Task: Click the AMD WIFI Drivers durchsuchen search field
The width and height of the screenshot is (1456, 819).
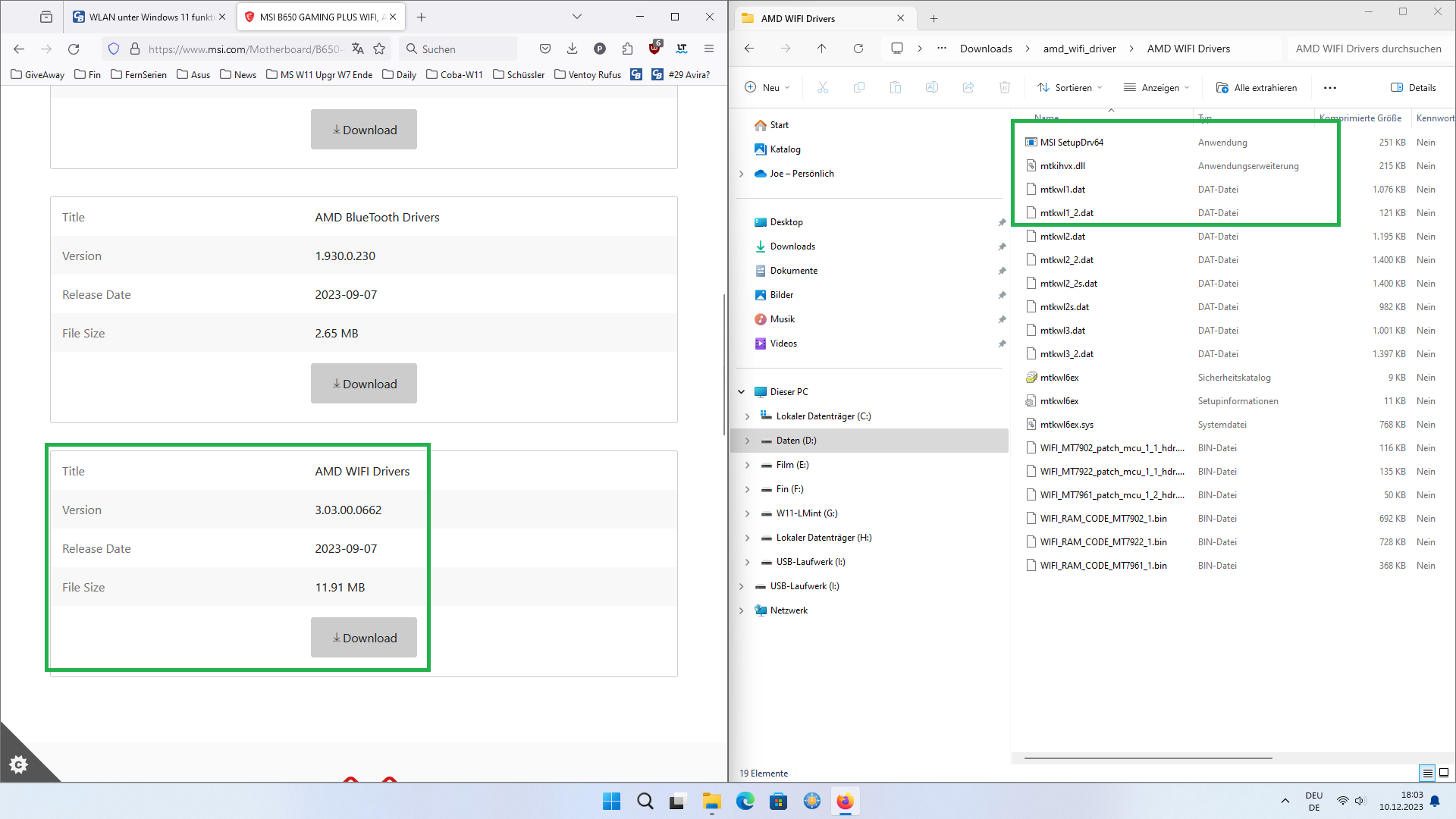Action: (x=1367, y=49)
